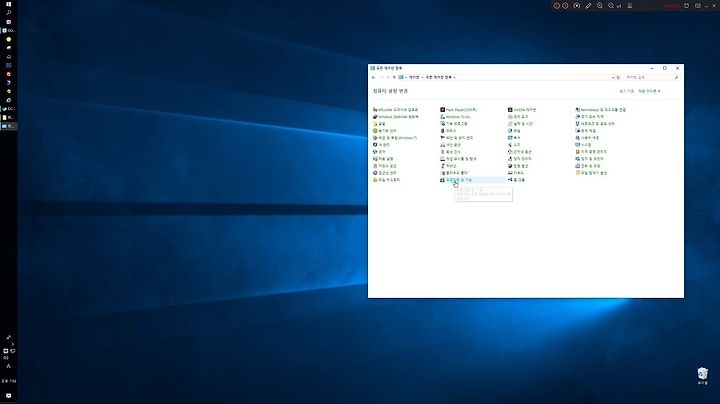
Task: Zoom in using recorder toolbar magnifier plus
Action: pyautogui.click(x=600, y=6)
